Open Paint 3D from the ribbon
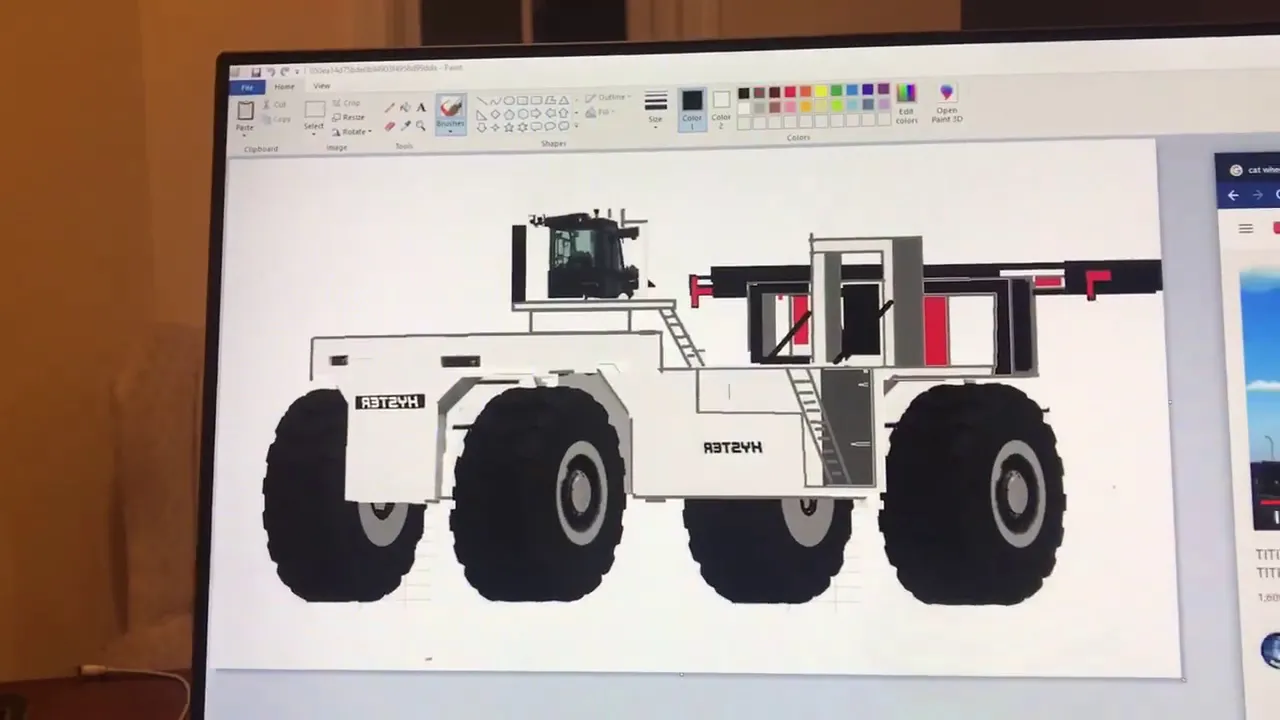Image resolution: width=1280 pixels, height=720 pixels. [x=947, y=103]
